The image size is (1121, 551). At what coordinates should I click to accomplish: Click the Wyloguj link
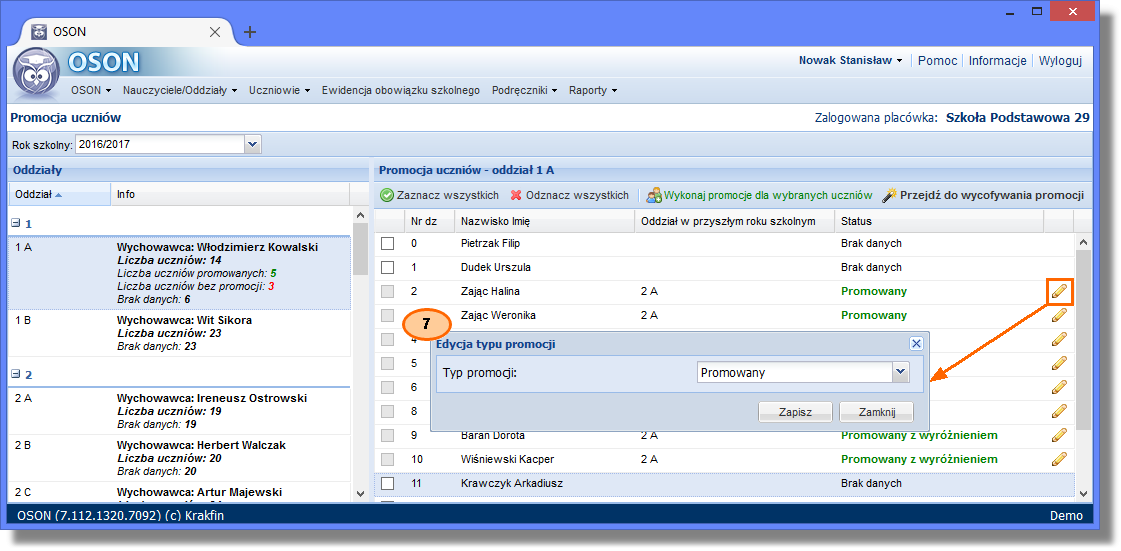click(x=1060, y=60)
